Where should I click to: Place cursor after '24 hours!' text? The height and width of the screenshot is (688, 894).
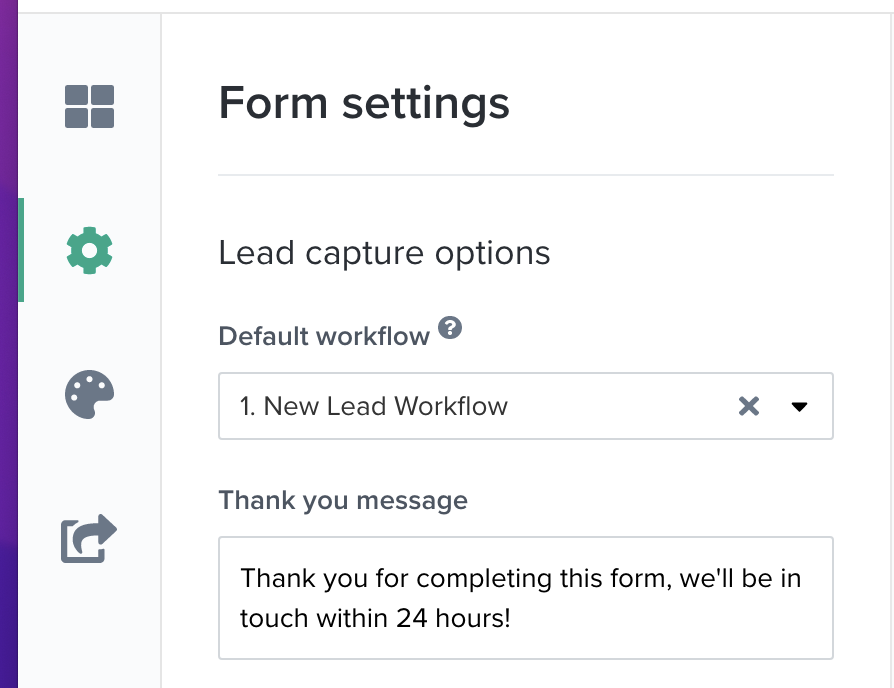tap(512, 618)
